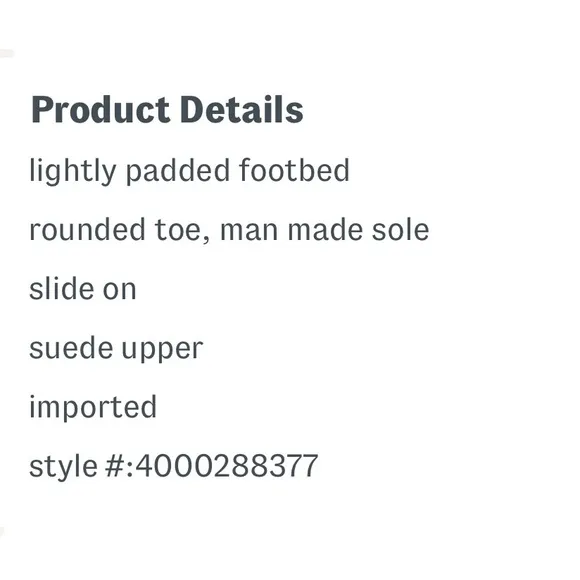Screen dimensions: 580x580
Task: Click the phrase 'man made'
Action: coord(291,230)
